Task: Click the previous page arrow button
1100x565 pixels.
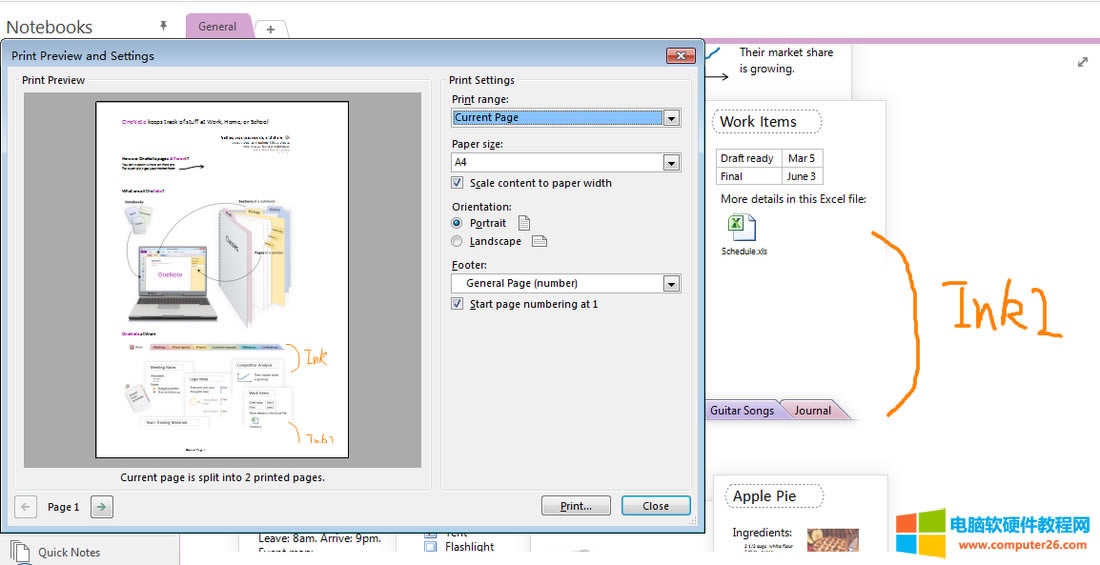Action: [27, 507]
